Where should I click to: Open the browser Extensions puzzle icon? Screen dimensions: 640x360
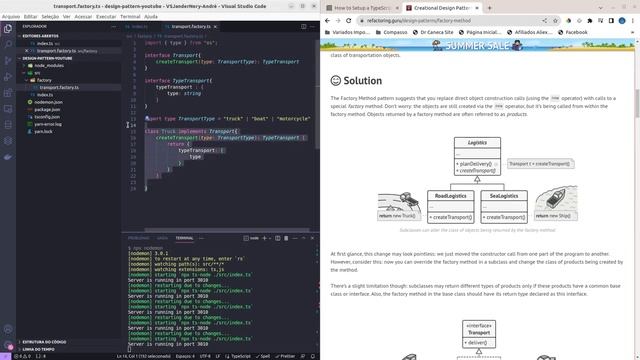point(590,20)
